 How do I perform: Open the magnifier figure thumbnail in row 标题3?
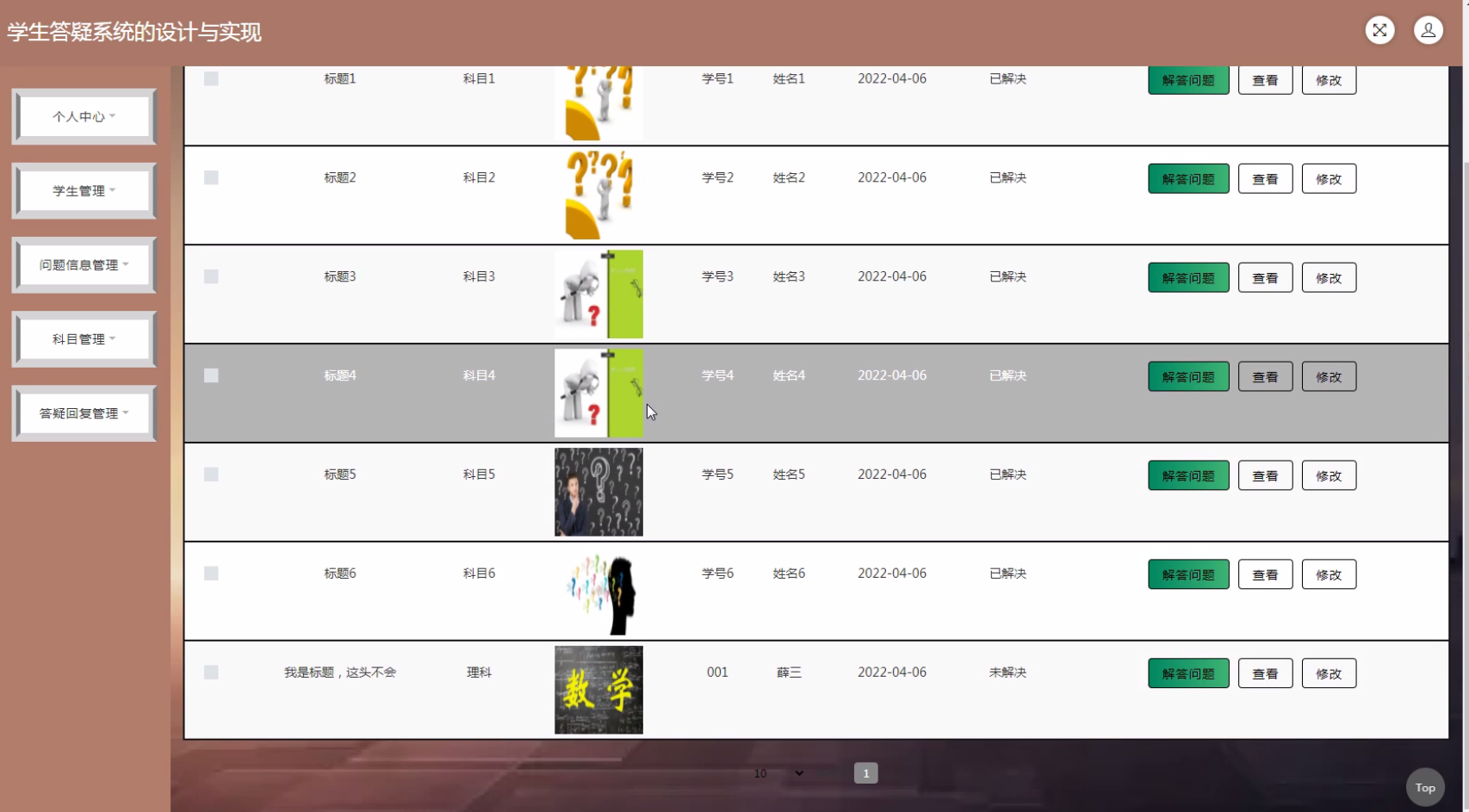pyautogui.click(x=598, y=294)
